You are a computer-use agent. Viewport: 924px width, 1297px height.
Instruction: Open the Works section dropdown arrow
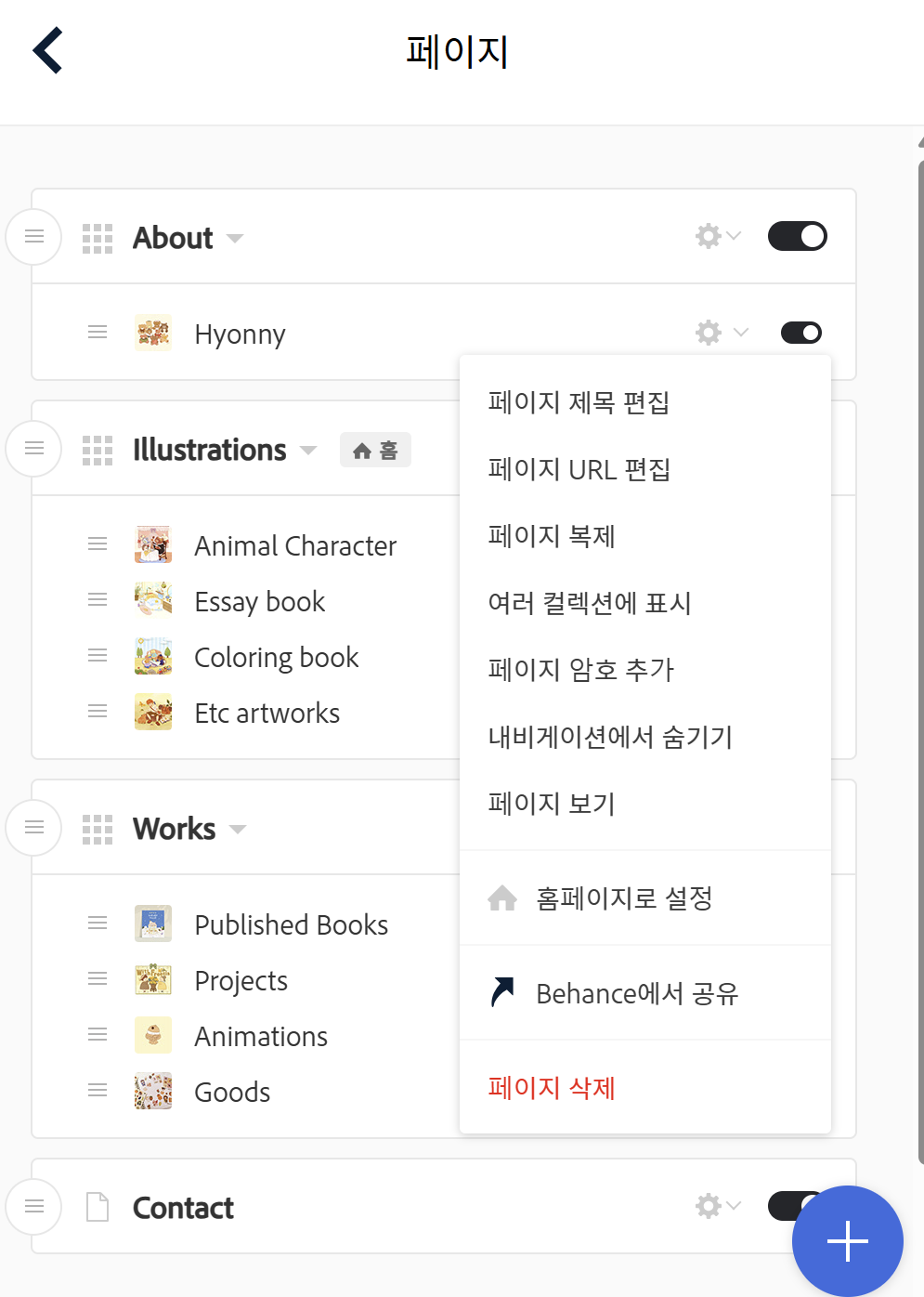(237, 830)
